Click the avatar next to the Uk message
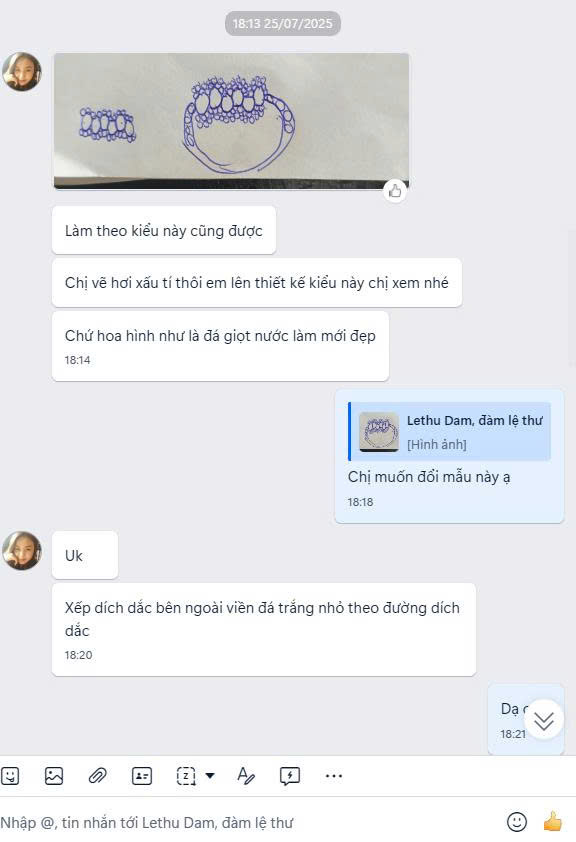Image resolution: width=576 pixels, height=842 pixels. (21, 550)
